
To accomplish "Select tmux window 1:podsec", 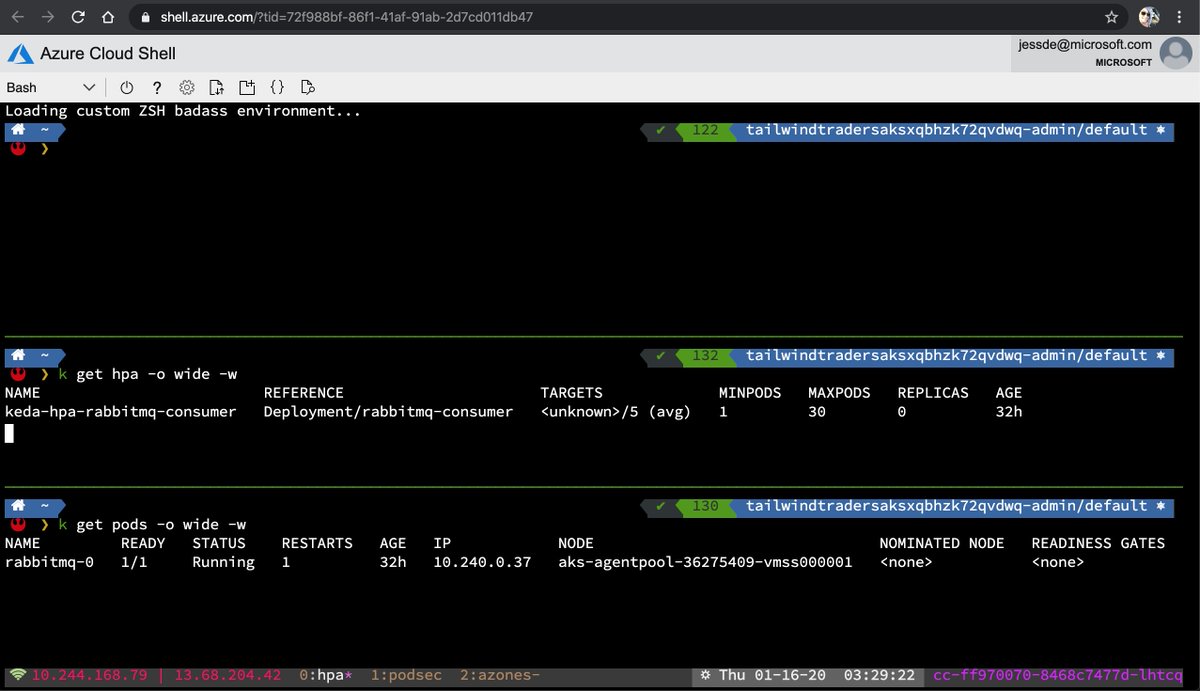I will tap(406, 676).
